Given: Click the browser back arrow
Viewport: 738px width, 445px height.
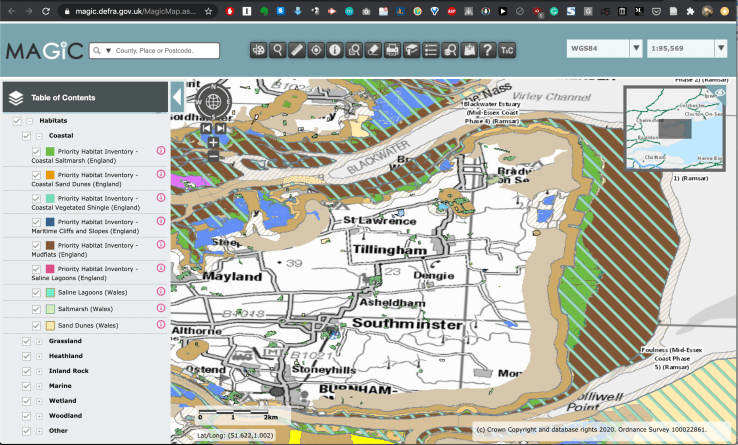Looking at the screenshot, I should point(12,11).
